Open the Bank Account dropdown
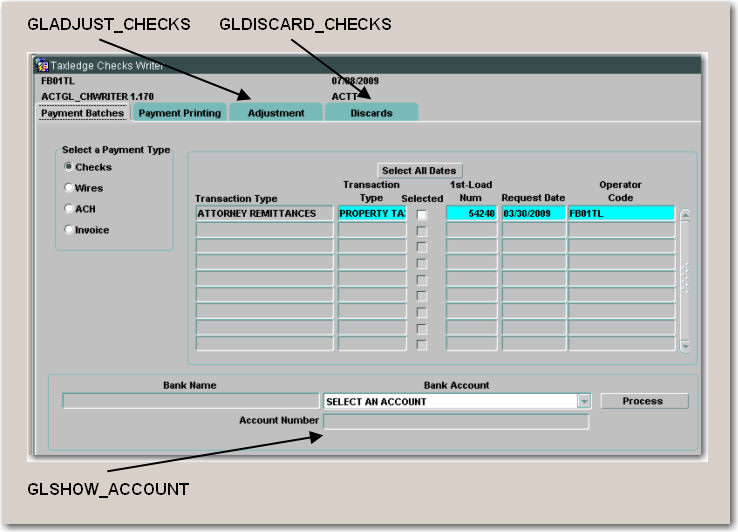 click(x=584, y=401)
